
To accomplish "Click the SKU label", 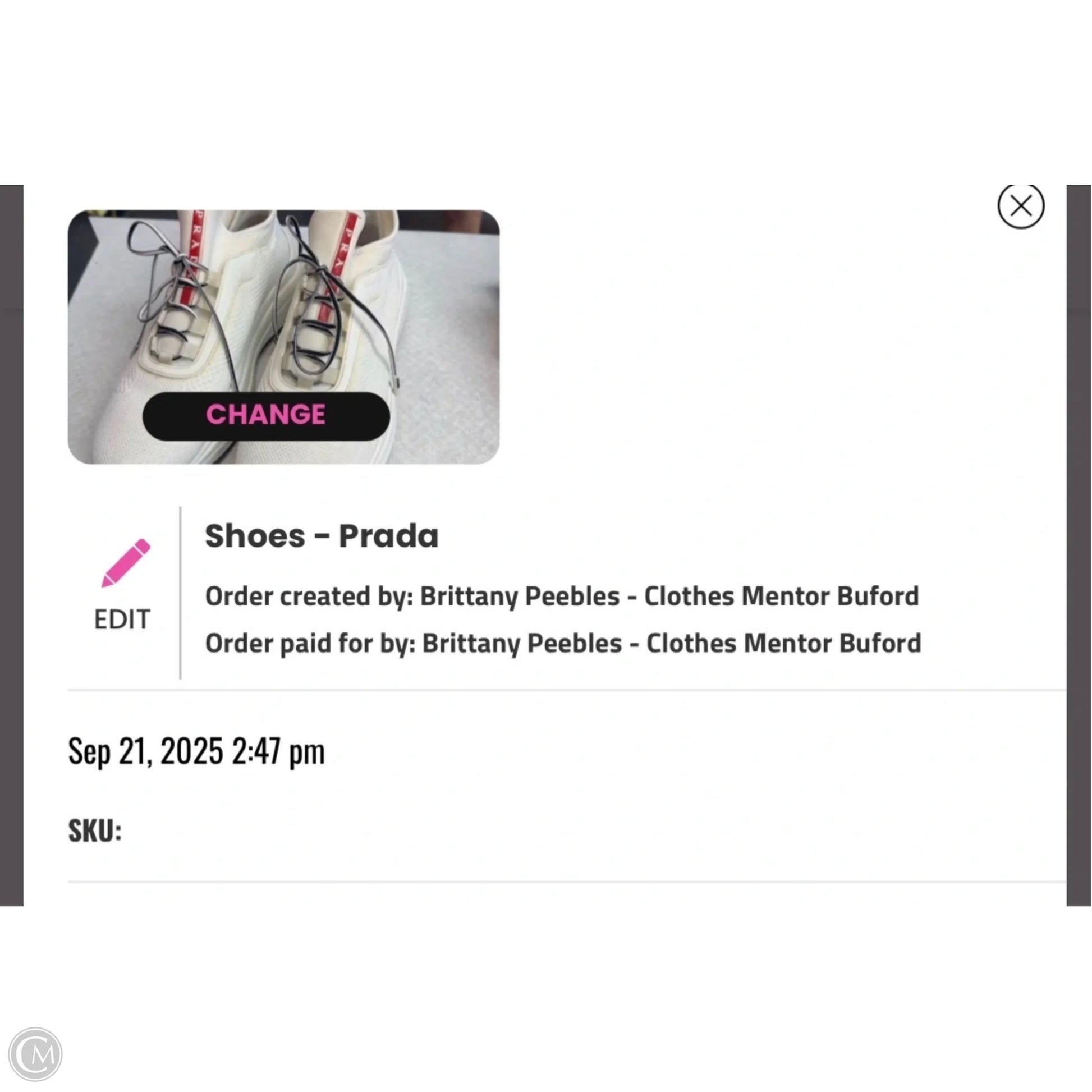I will tap(95, 831).
